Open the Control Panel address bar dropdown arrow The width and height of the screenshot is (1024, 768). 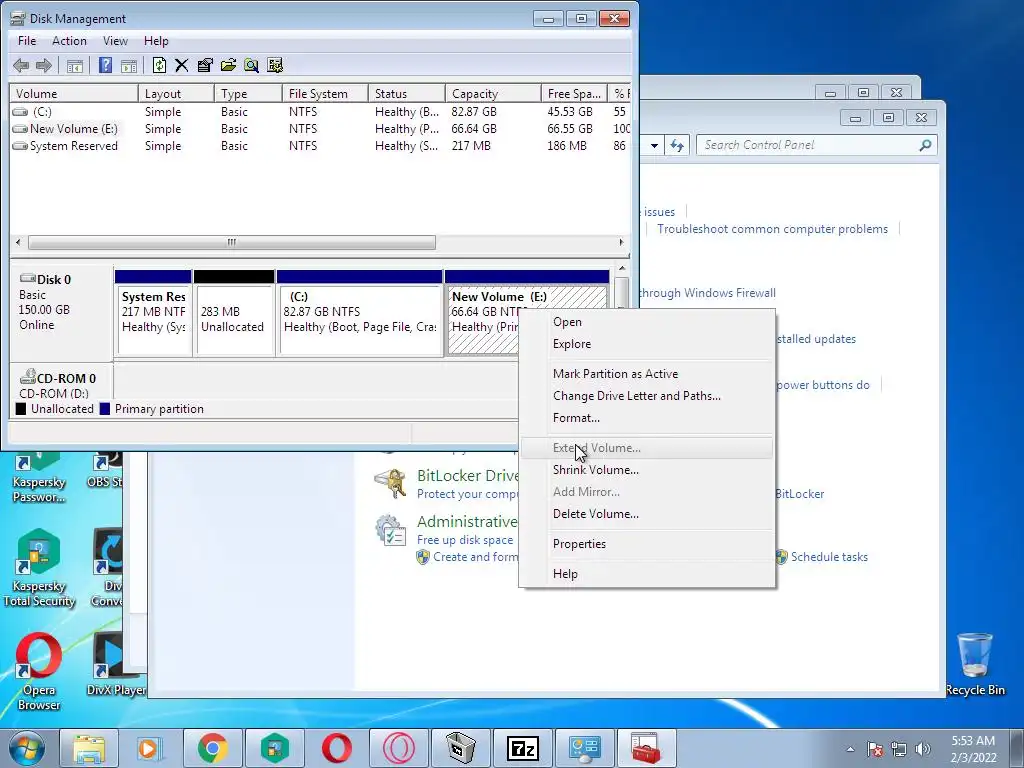point(654,145)
